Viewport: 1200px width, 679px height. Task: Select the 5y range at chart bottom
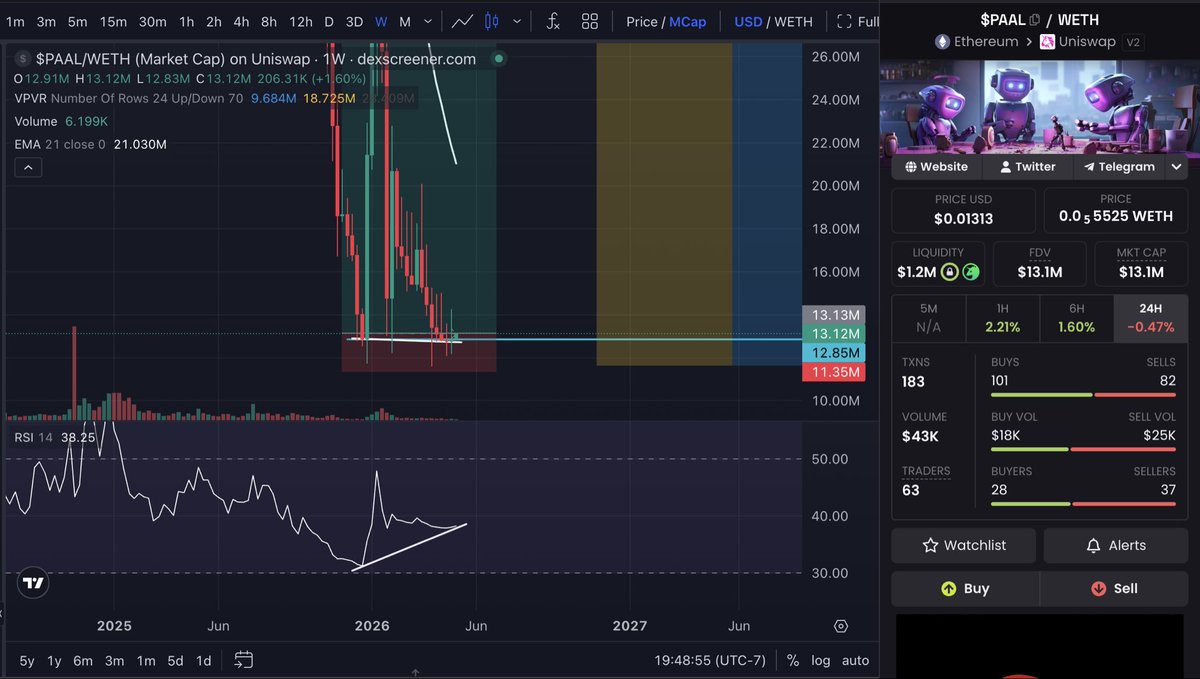[27, 660]
